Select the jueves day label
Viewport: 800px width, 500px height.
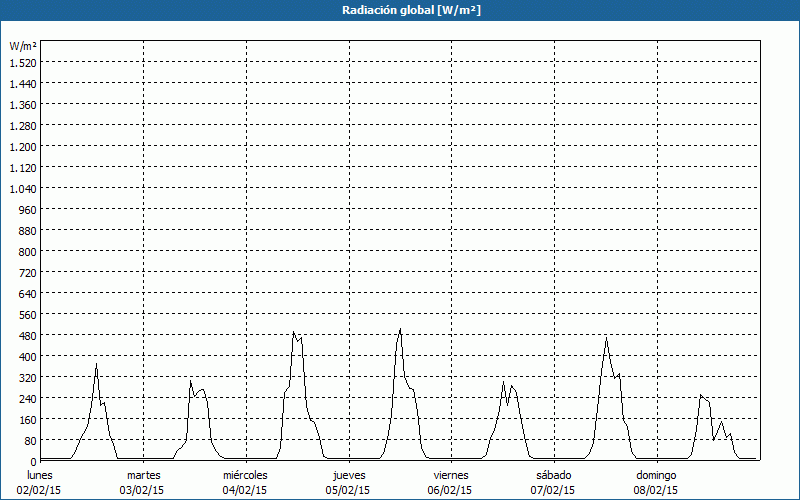[x=349, y=475]
